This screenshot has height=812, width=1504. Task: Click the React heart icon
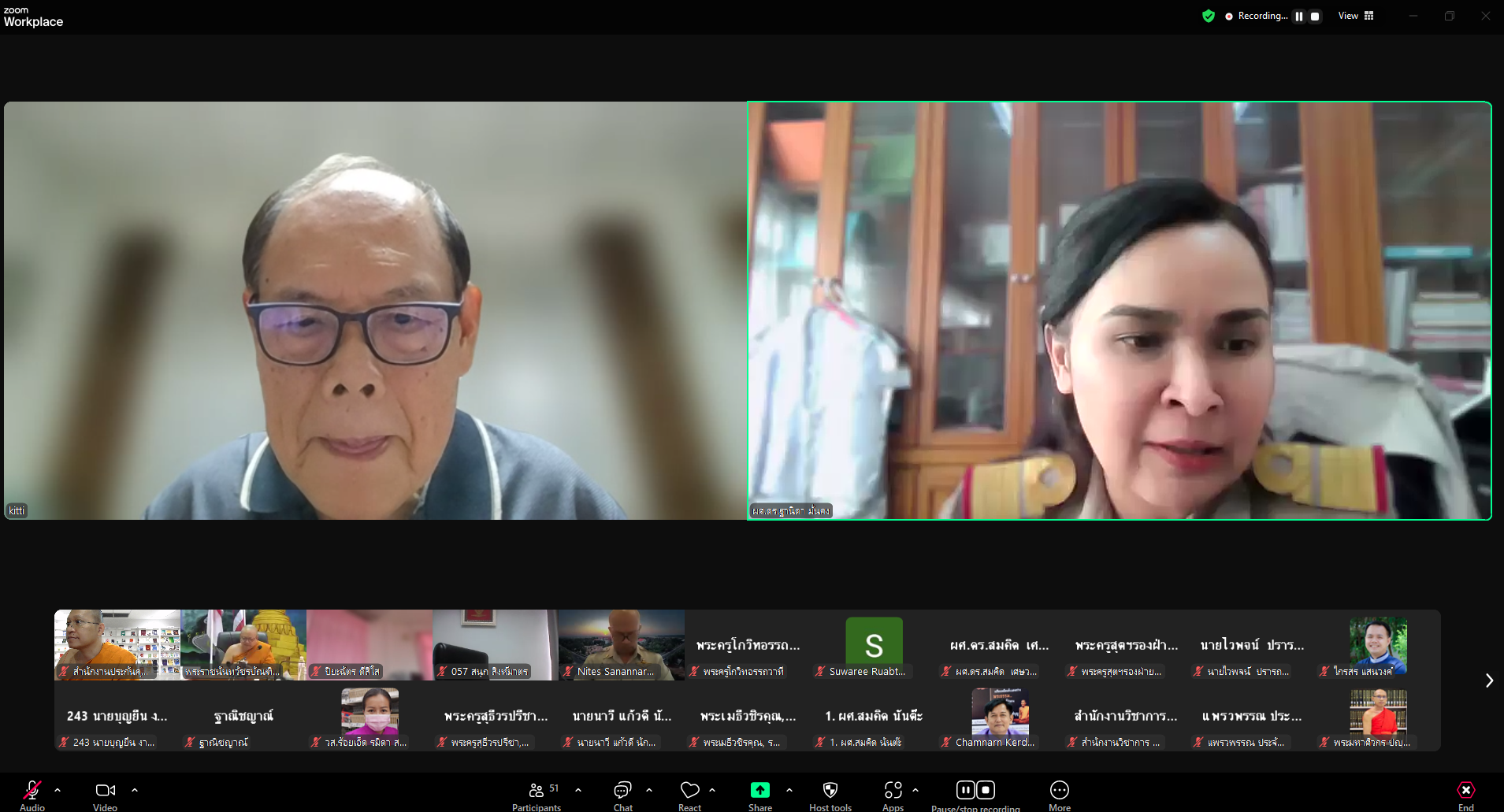[689, 791]
